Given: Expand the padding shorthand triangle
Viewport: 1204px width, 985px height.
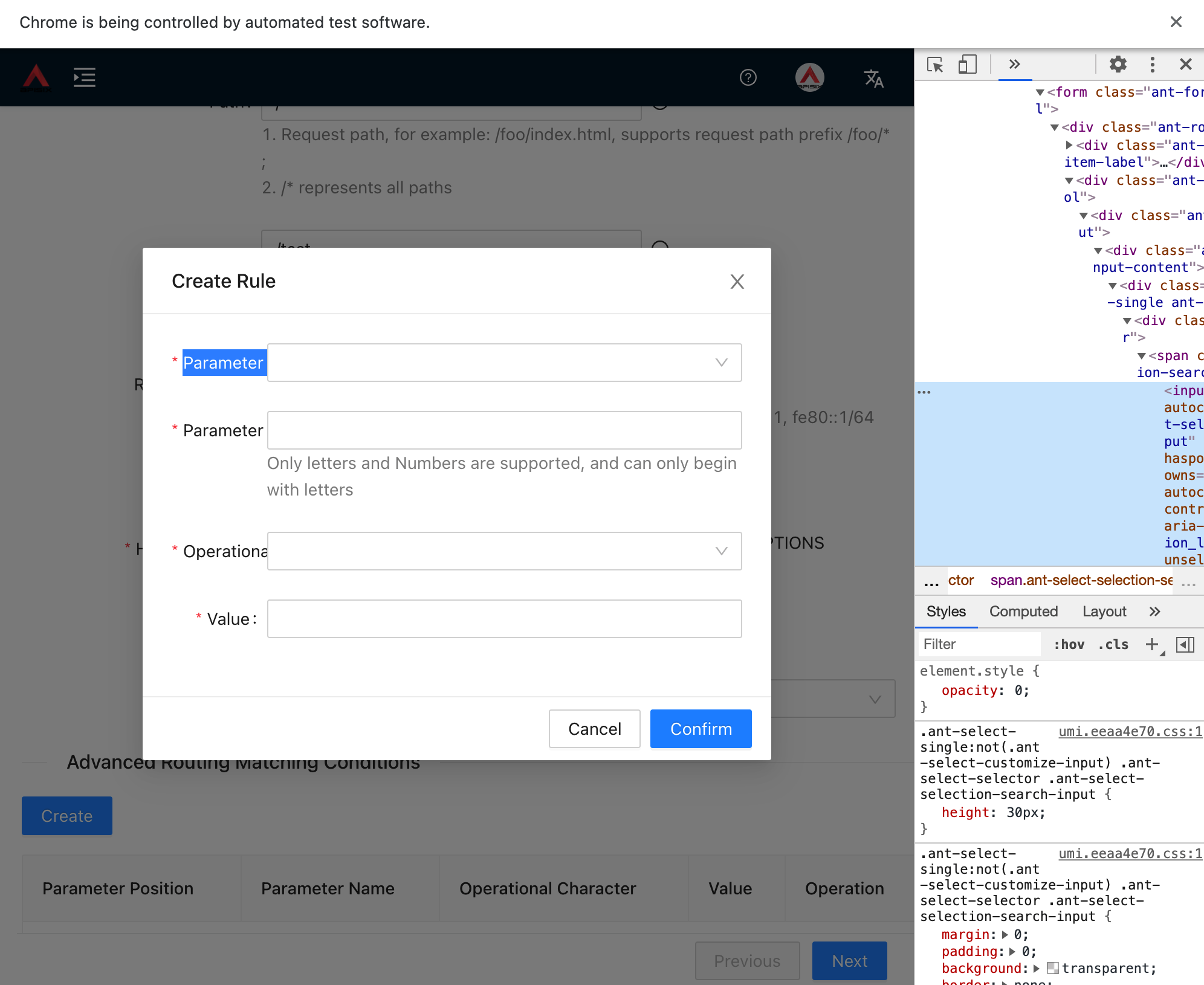Looking at the screenshot, I should click(1012, 952).
